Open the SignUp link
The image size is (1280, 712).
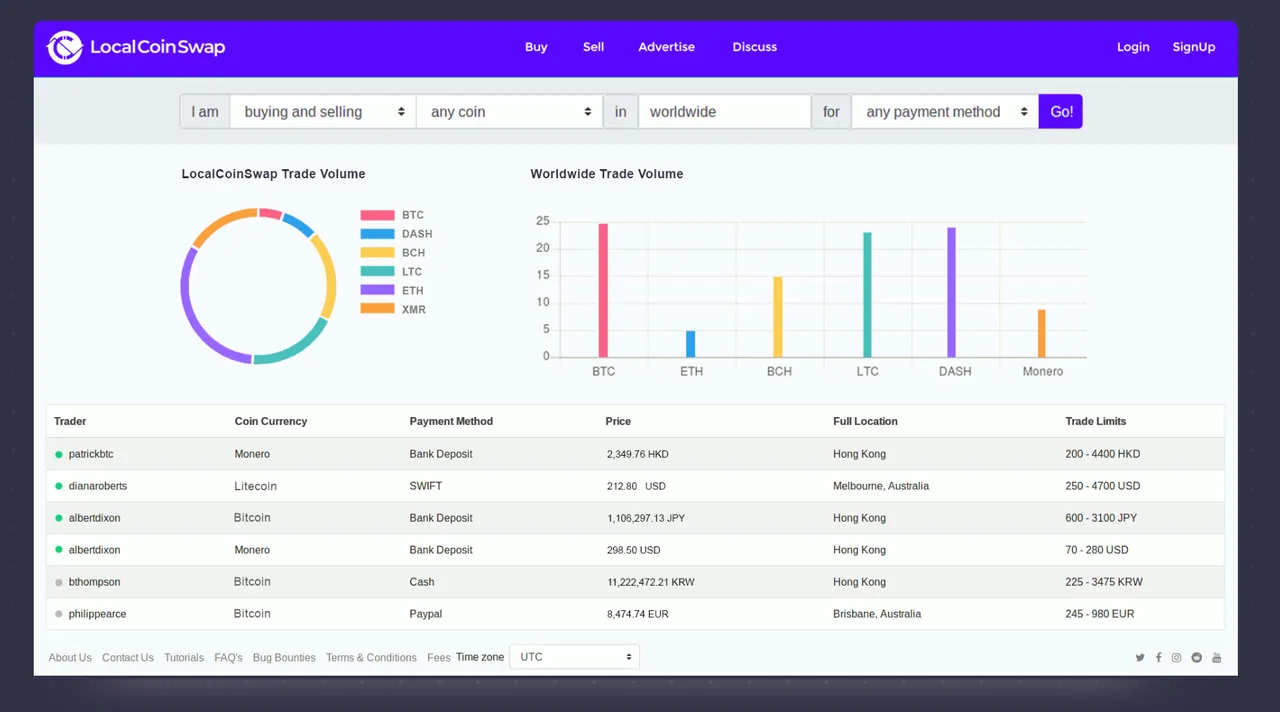click(1194, 47)
